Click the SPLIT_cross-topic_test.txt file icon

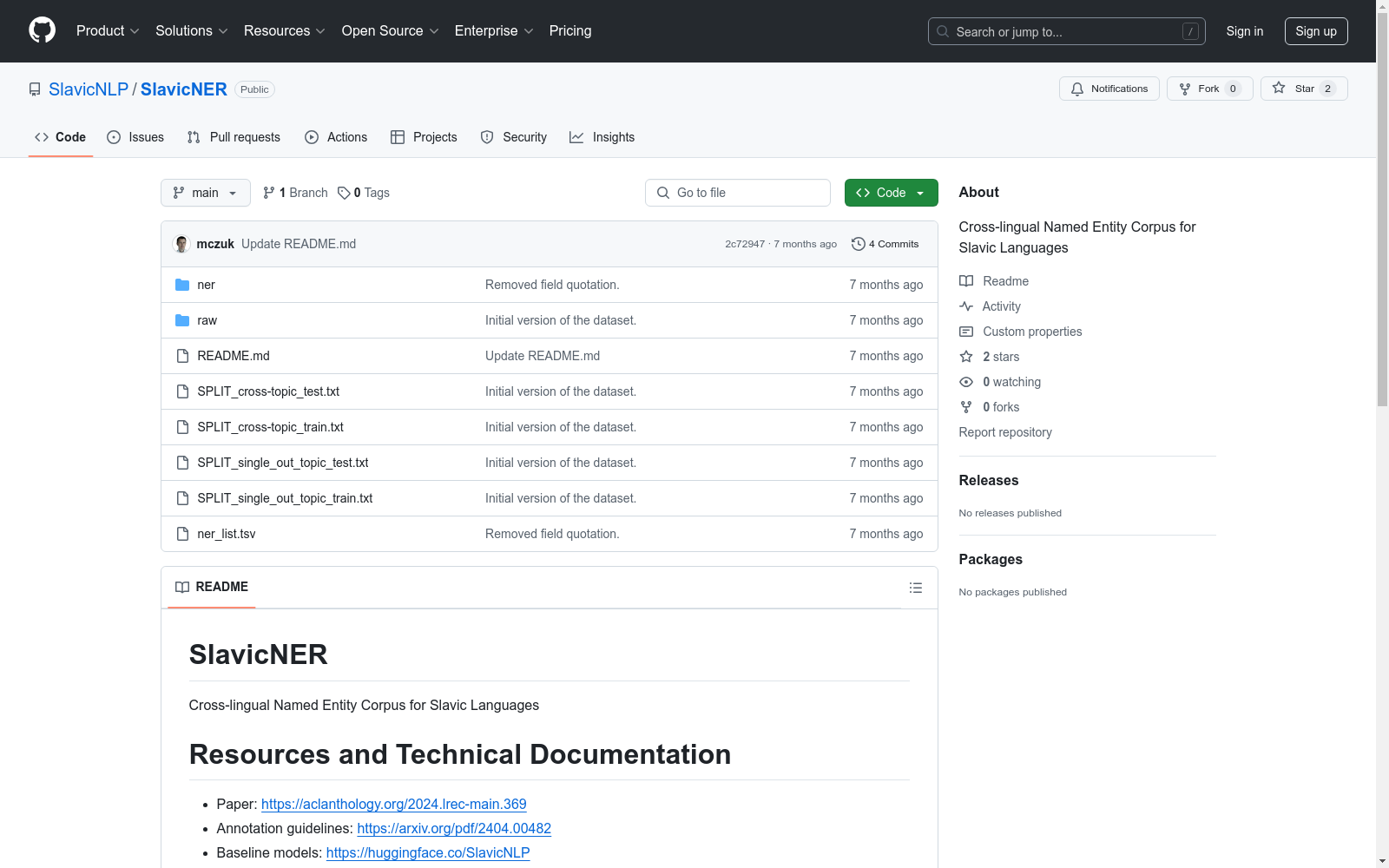coord(182,391)
